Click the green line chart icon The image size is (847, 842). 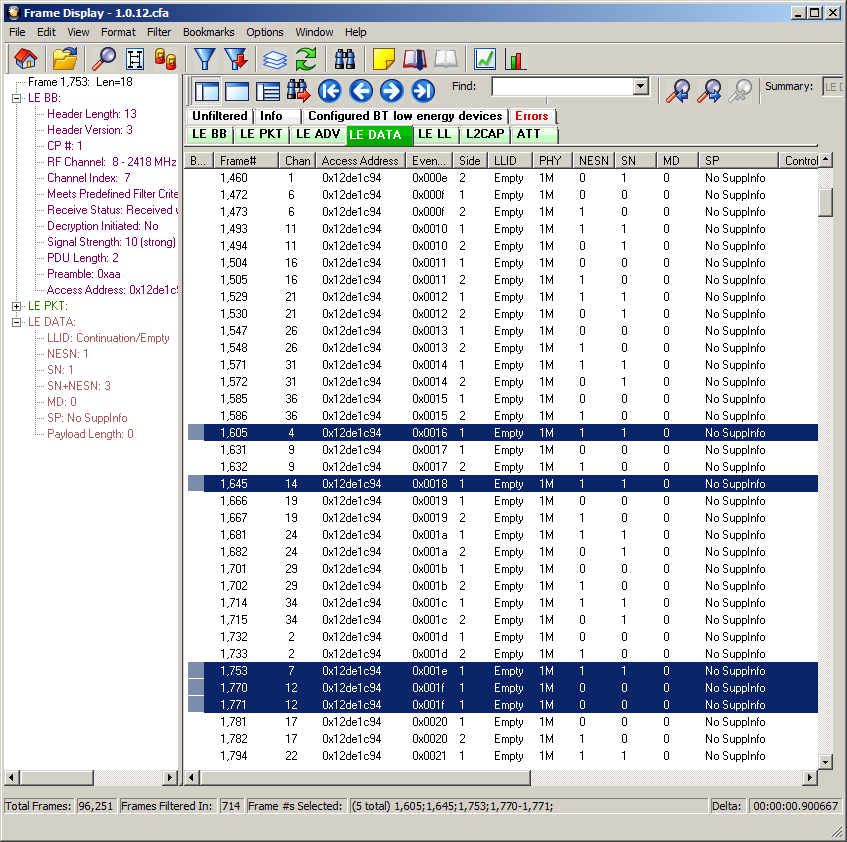point(485,59)
